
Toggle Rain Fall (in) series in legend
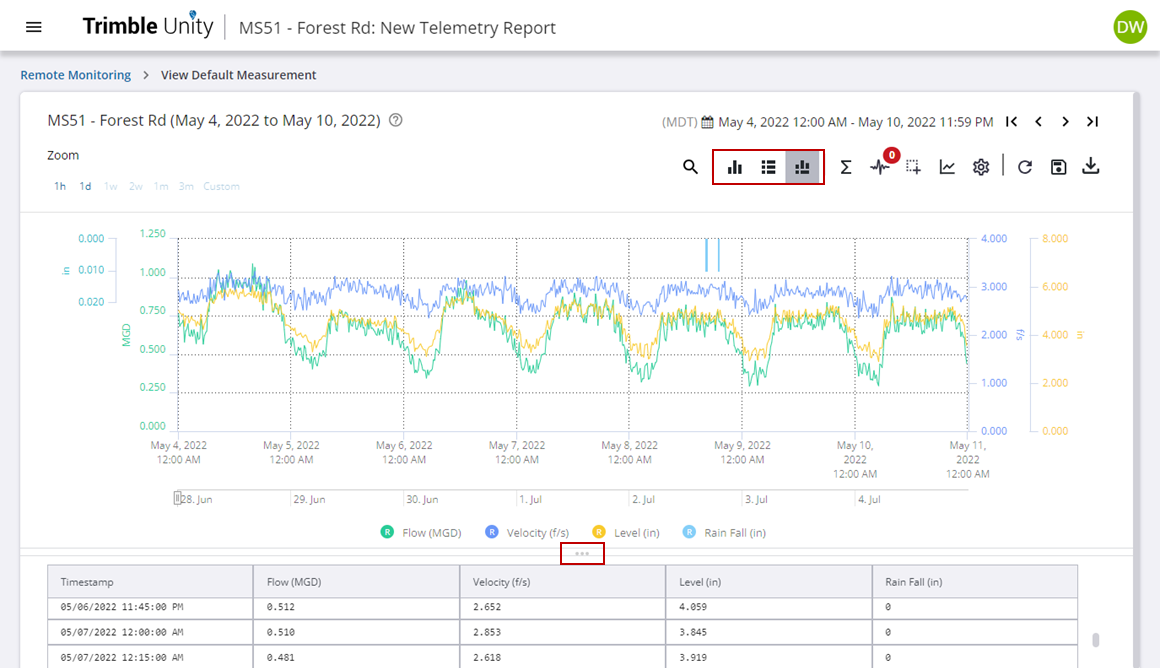(x=724, y=533)
